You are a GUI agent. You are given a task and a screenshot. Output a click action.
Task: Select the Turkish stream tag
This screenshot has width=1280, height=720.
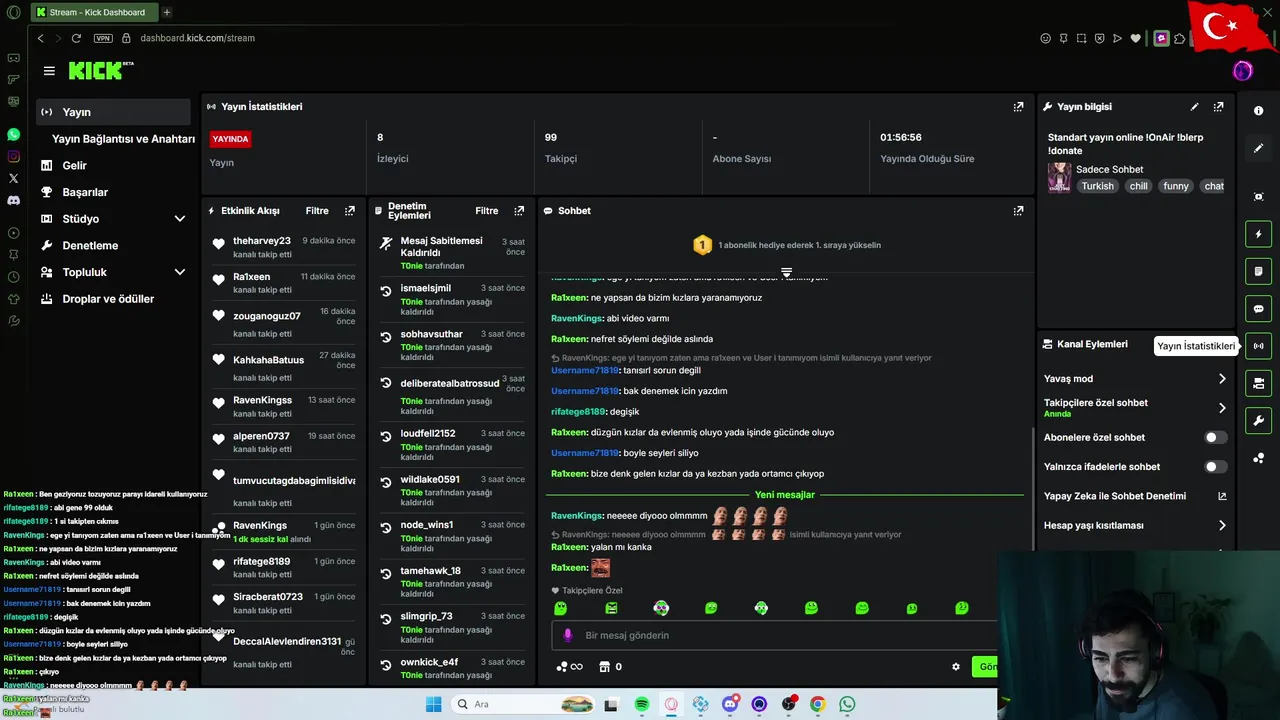pos(1097,186)
